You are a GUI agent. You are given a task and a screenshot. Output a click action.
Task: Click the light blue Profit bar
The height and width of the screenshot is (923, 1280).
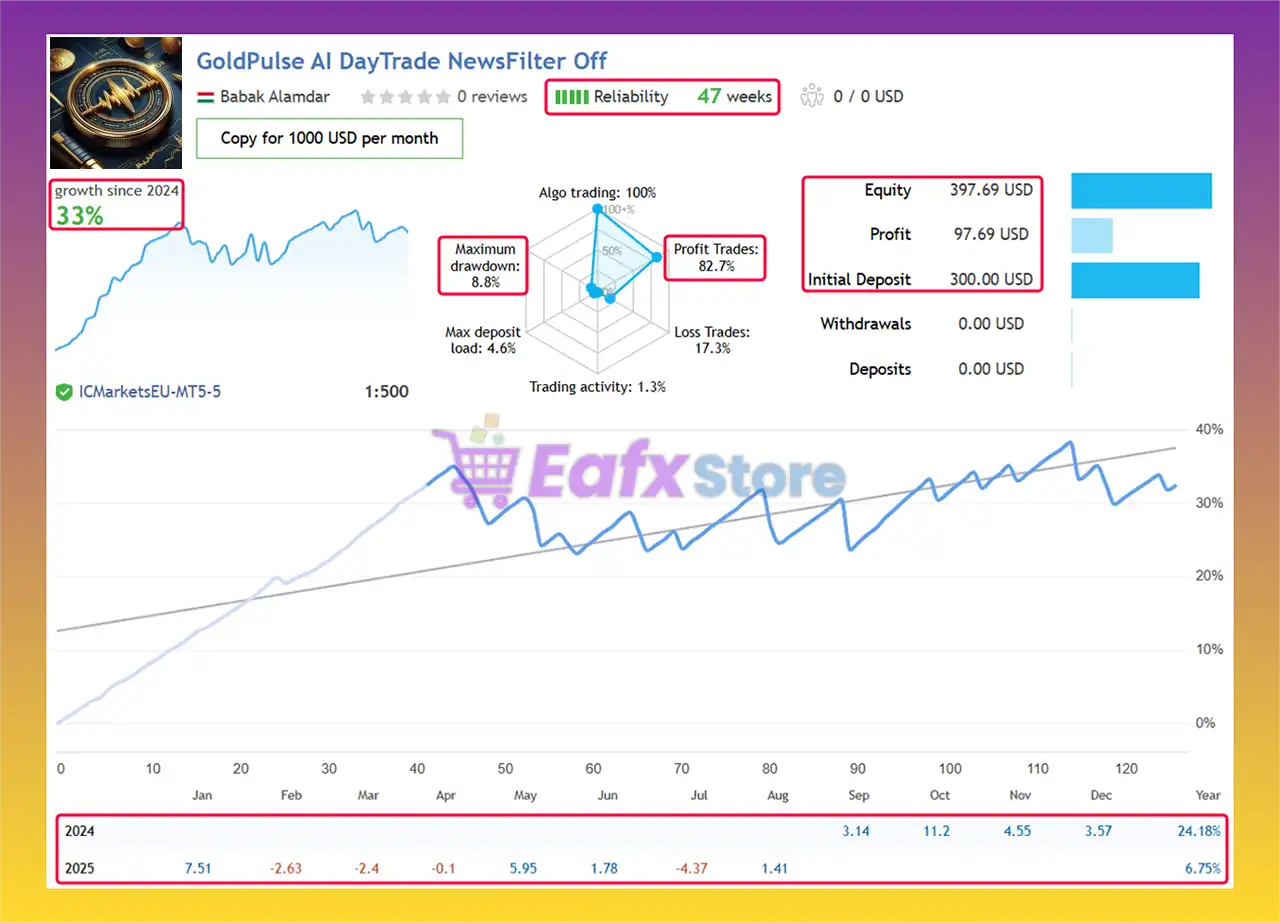point(1091,235)
